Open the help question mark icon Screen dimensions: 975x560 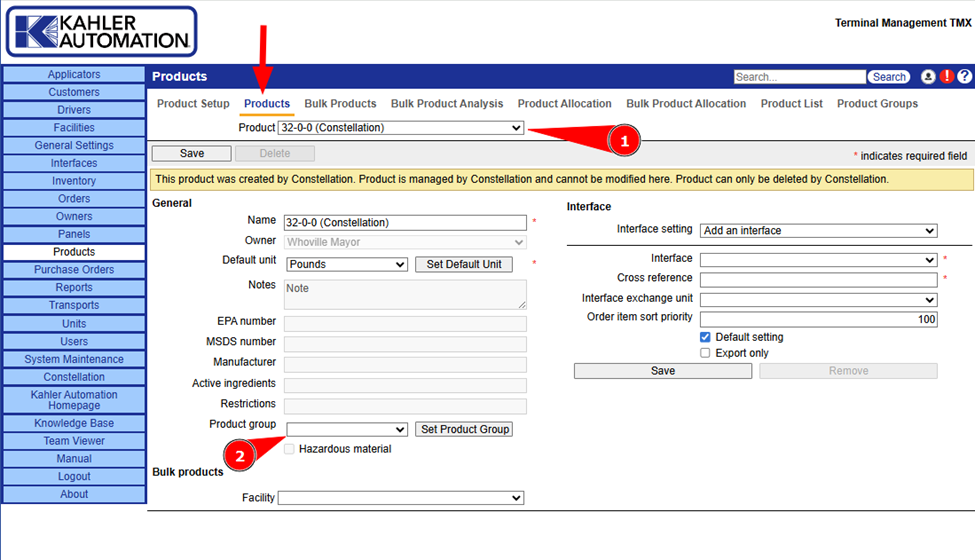point(964,77)
